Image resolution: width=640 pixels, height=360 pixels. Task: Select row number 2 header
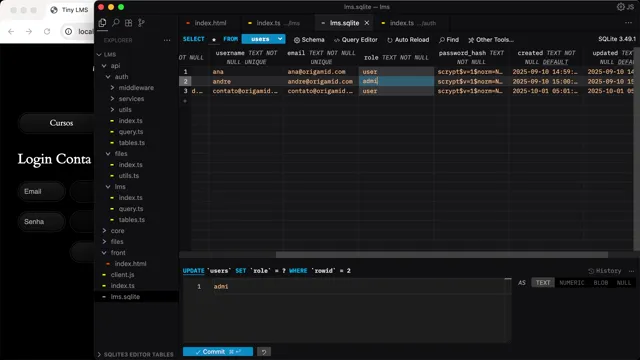coord(185,81)
